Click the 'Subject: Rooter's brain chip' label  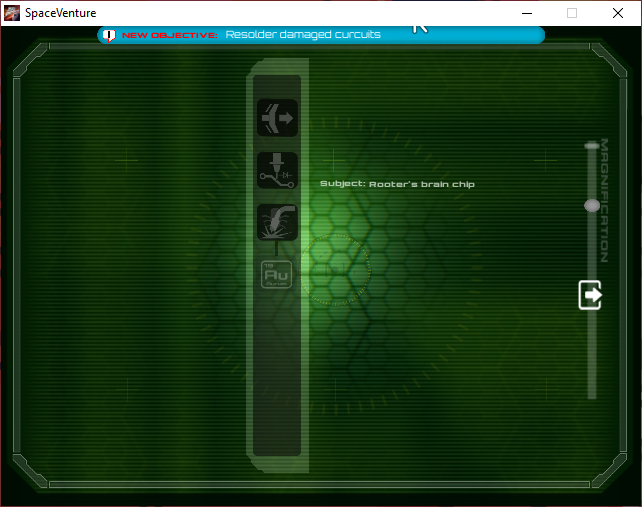point(397,184)
